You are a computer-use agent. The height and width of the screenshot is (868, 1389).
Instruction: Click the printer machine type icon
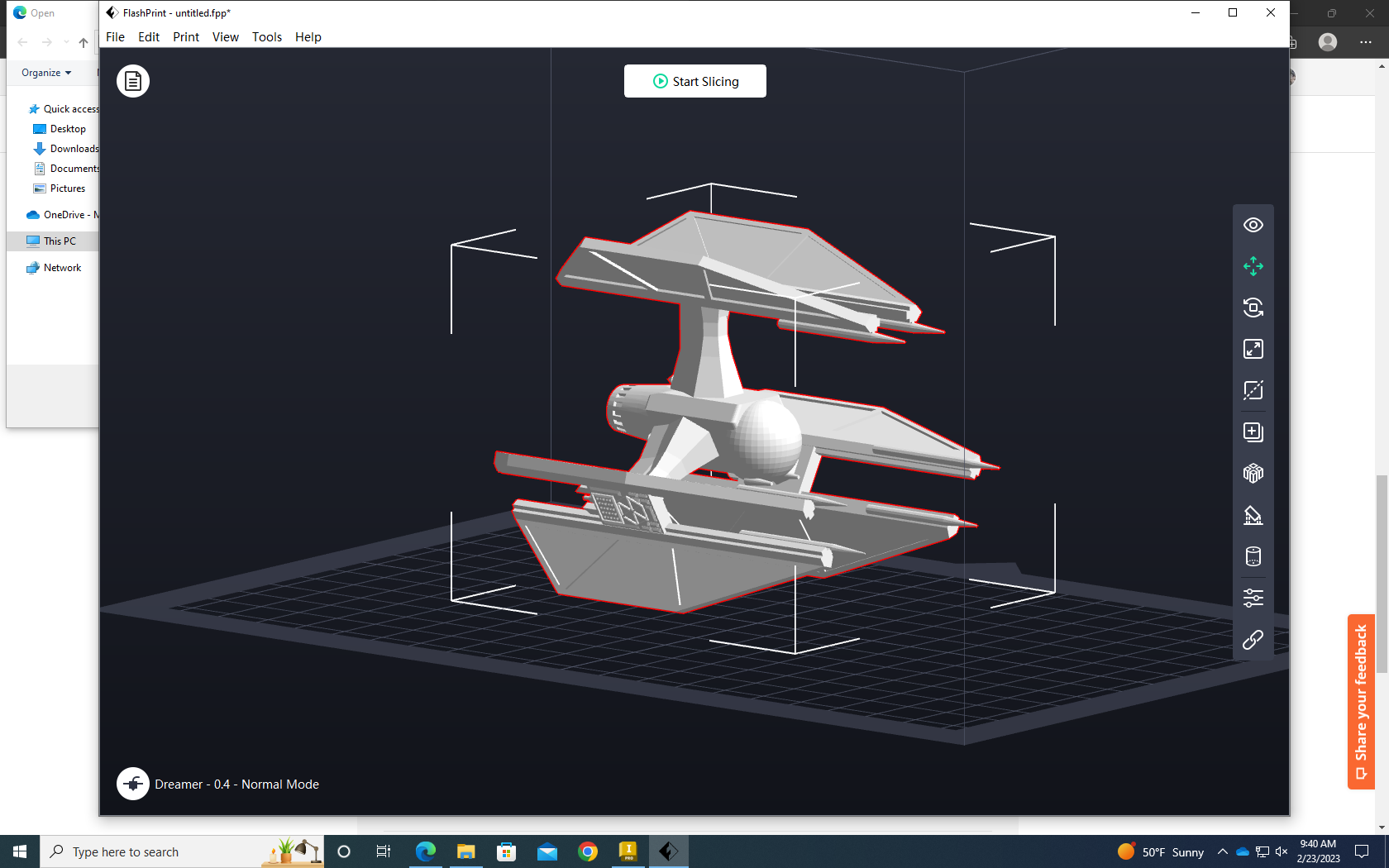133,784
